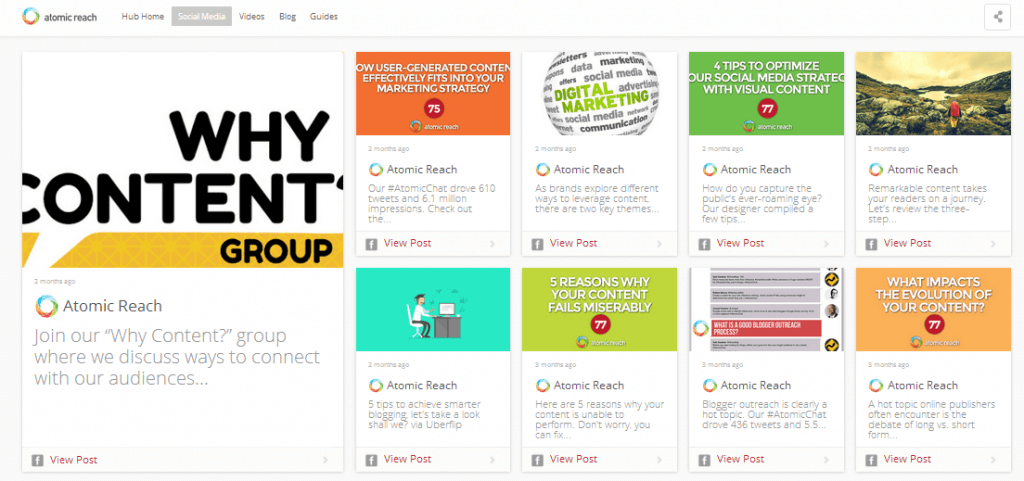Click Facebook icon on Digital Marketing card
This screenshot has width=1024, height=481.
click(537, 244)
